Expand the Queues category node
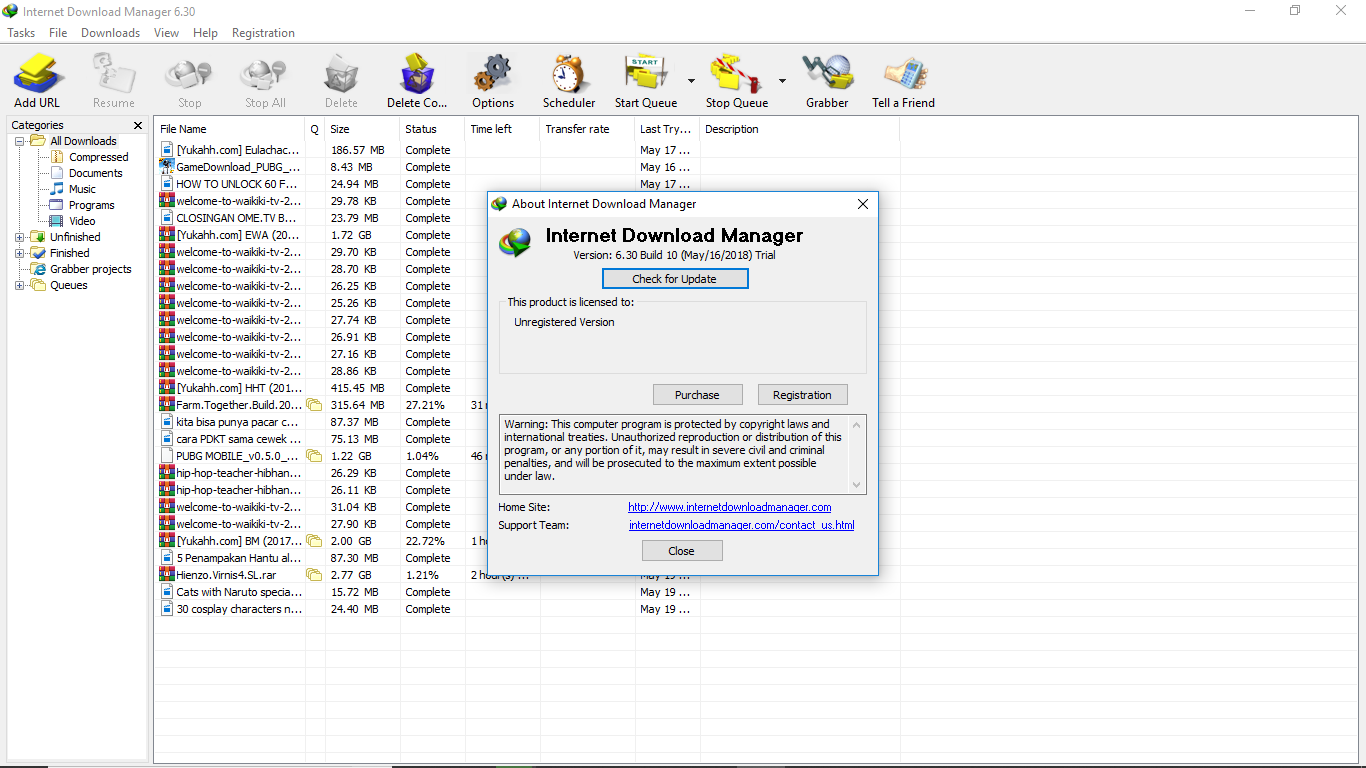Screen dimensions: 1366x768 19,285
